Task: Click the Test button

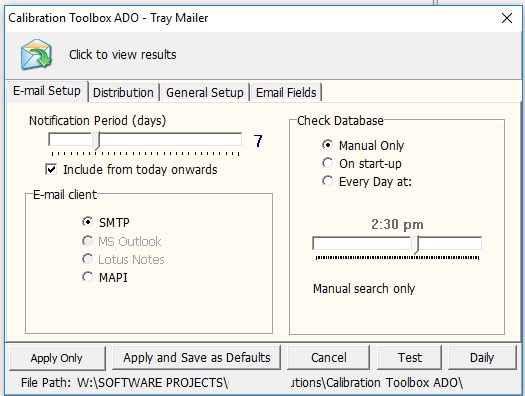Action: coord(409,358)
